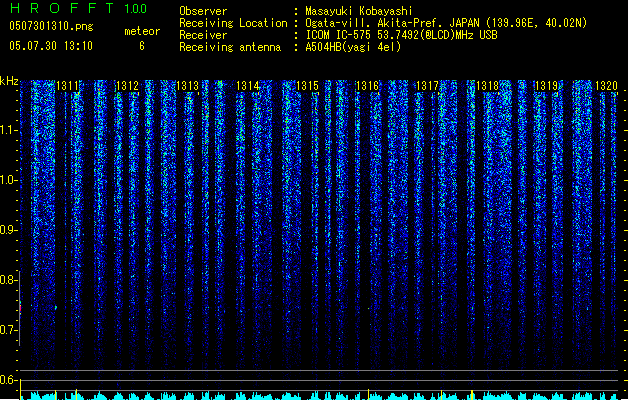Click the red signal spot near 0.75 kHz
This screenshot has height=400, width=629.
pyautogui.click(x=20, y=309)
